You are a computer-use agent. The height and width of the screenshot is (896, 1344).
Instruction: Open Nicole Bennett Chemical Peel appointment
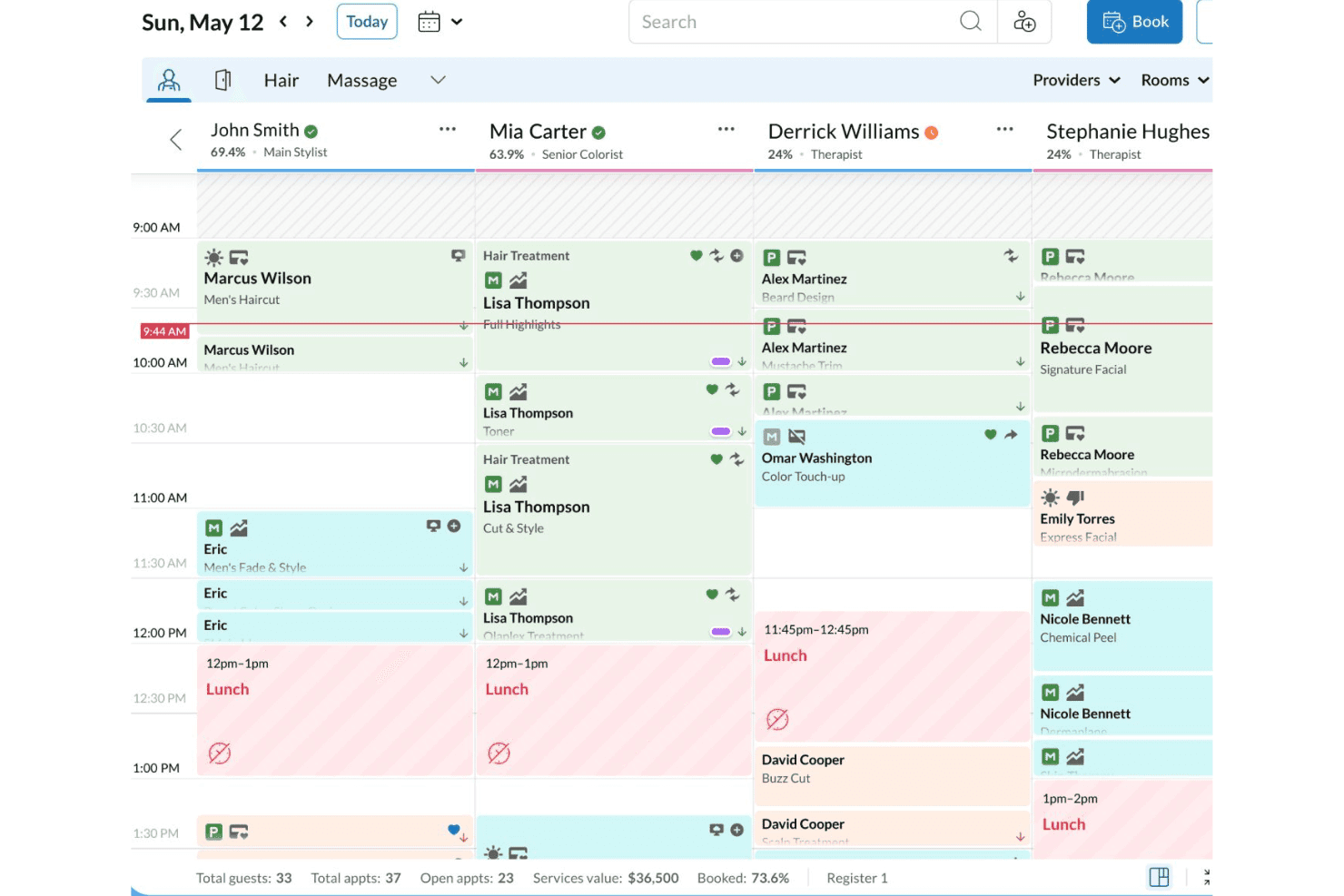1122,625
